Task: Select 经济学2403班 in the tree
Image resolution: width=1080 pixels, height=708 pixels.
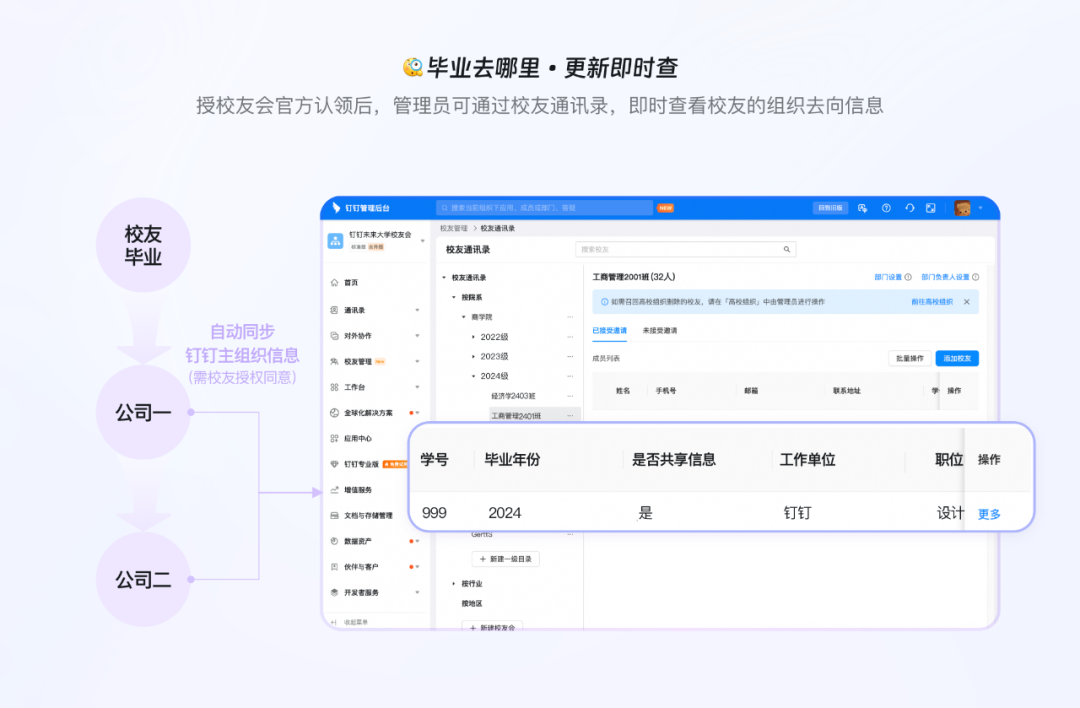Action: click(x=513, y=396)
